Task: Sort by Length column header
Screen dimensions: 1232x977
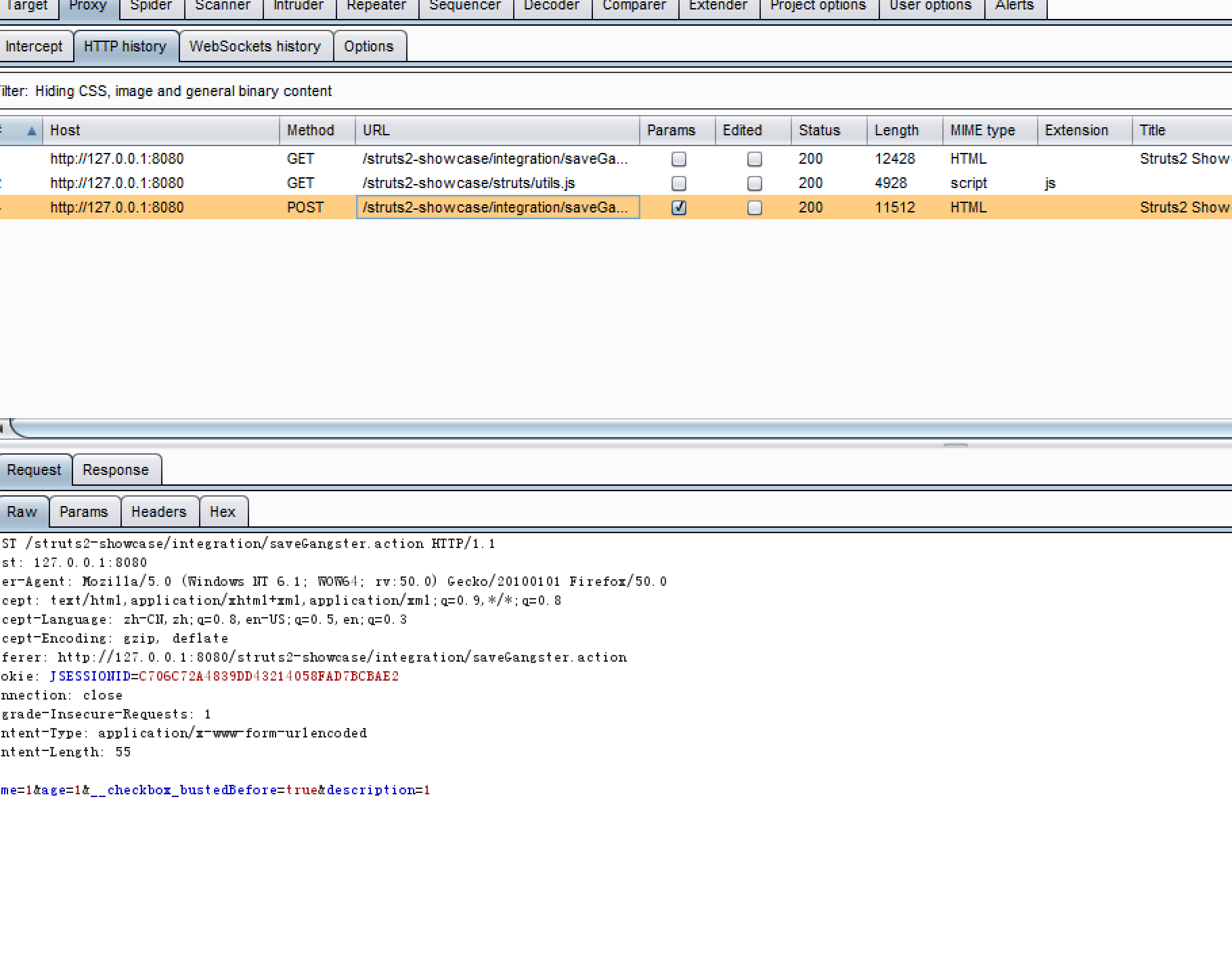Action: [x=905, y=131]
